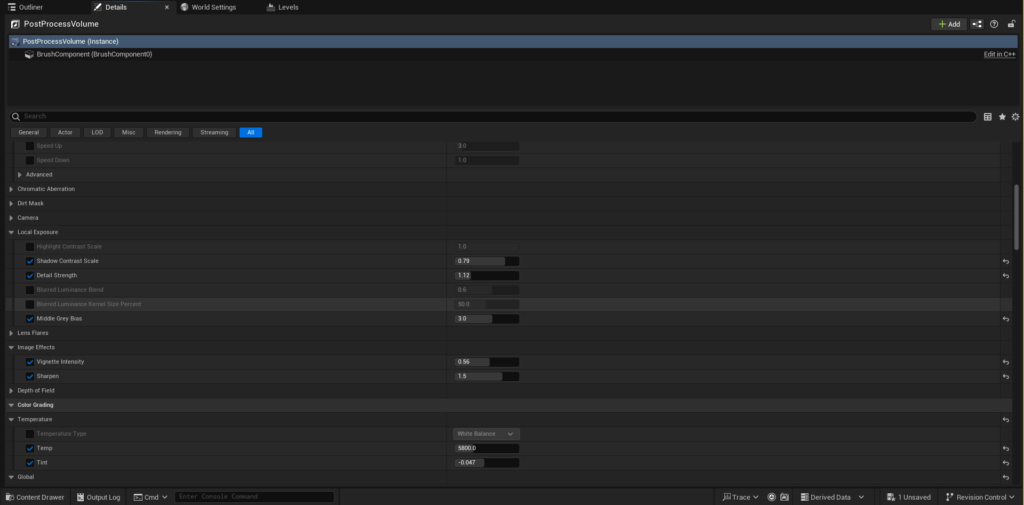Image resolution: width=1024 pixels, height=505 pixels.
Task: Open the Blueprint/Add Script icon next to Add
Action: coord(977,24)
